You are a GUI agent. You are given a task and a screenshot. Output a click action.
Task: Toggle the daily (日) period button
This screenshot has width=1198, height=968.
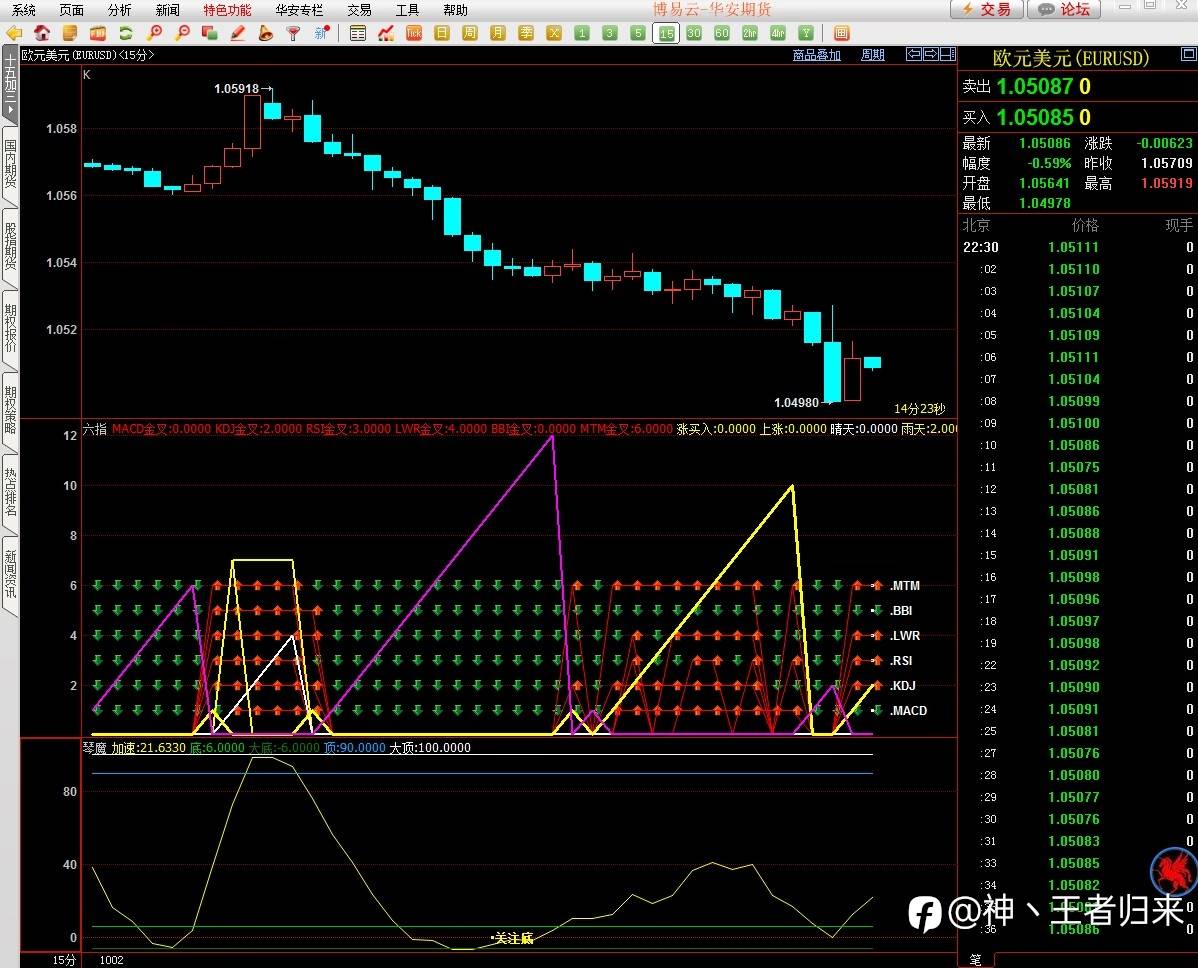click(442, 33)
